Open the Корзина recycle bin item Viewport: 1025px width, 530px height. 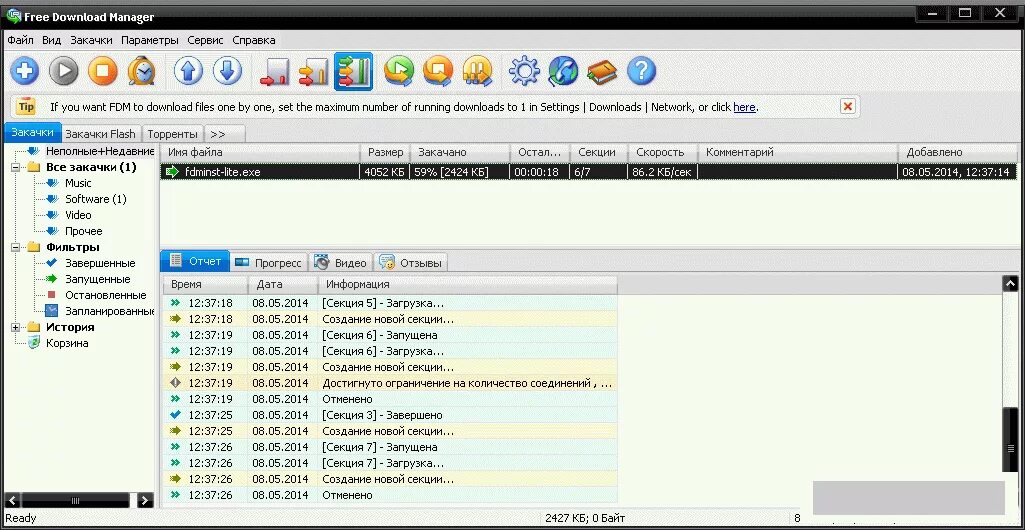coord(67,343)
